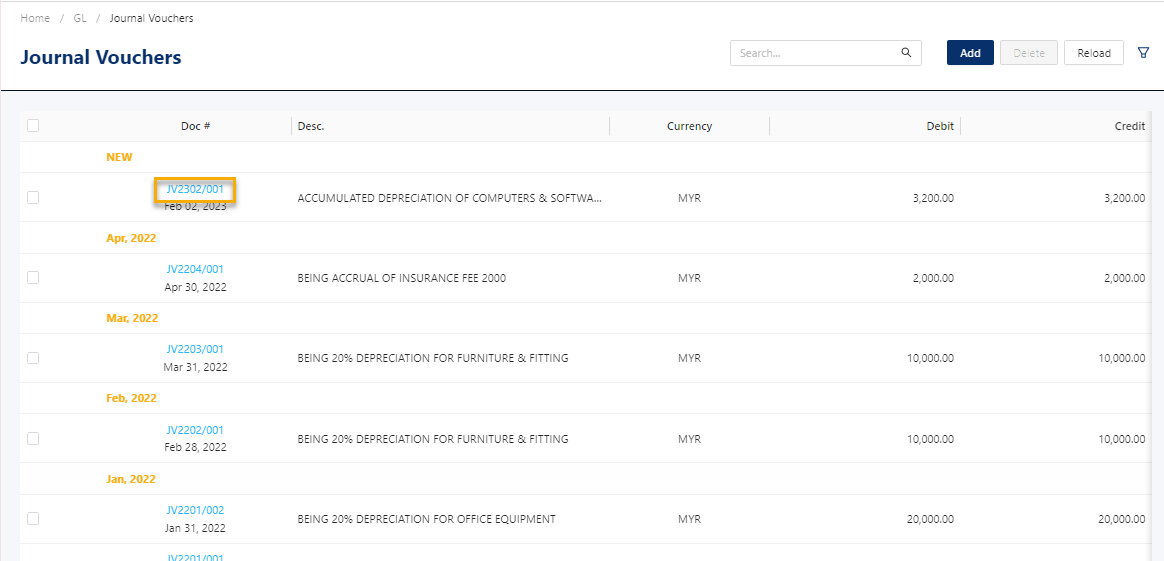This screenshot has width=1164, height=561.
Task: Select the Mar, 2022 group heading
Action: [132, 318]
